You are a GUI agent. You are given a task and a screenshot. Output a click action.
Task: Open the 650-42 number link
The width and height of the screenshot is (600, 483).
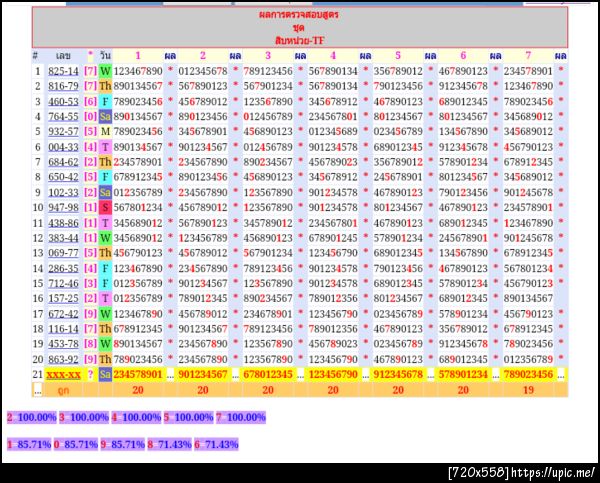tap(63, 177)
